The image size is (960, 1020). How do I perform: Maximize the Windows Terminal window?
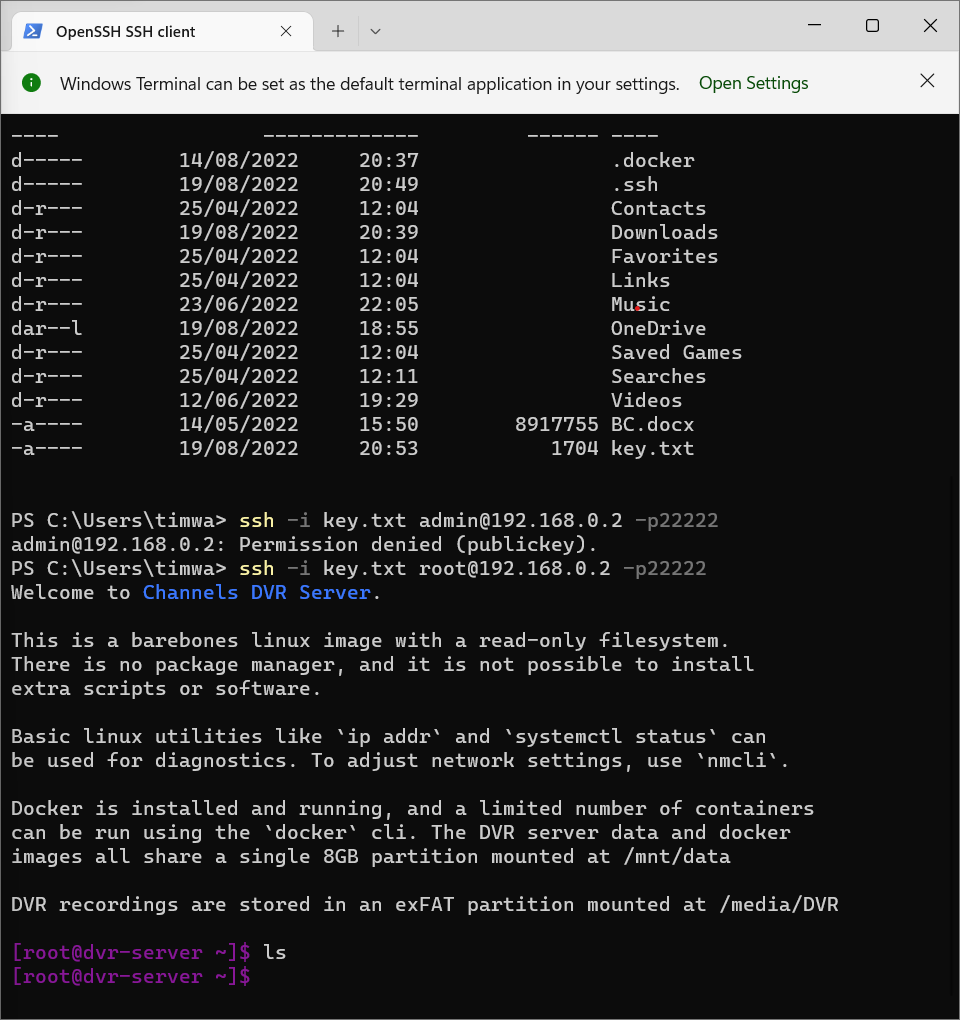tap(872, 26)
